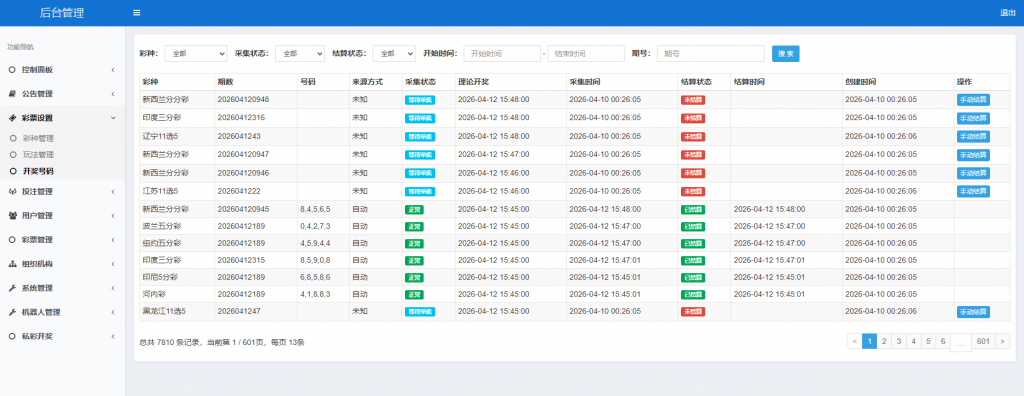1024x396 pixels.
Task: Open the 彩种 dropdown filter
Action: click(195, 54)
